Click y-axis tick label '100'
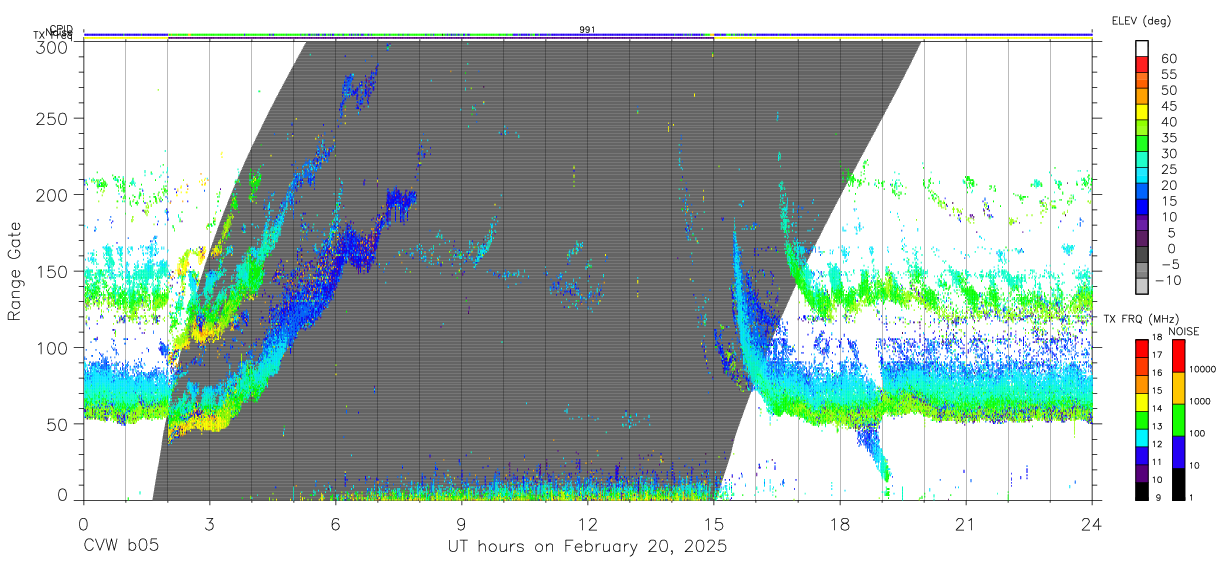The image size is (1228, 567). click(53, 347)
